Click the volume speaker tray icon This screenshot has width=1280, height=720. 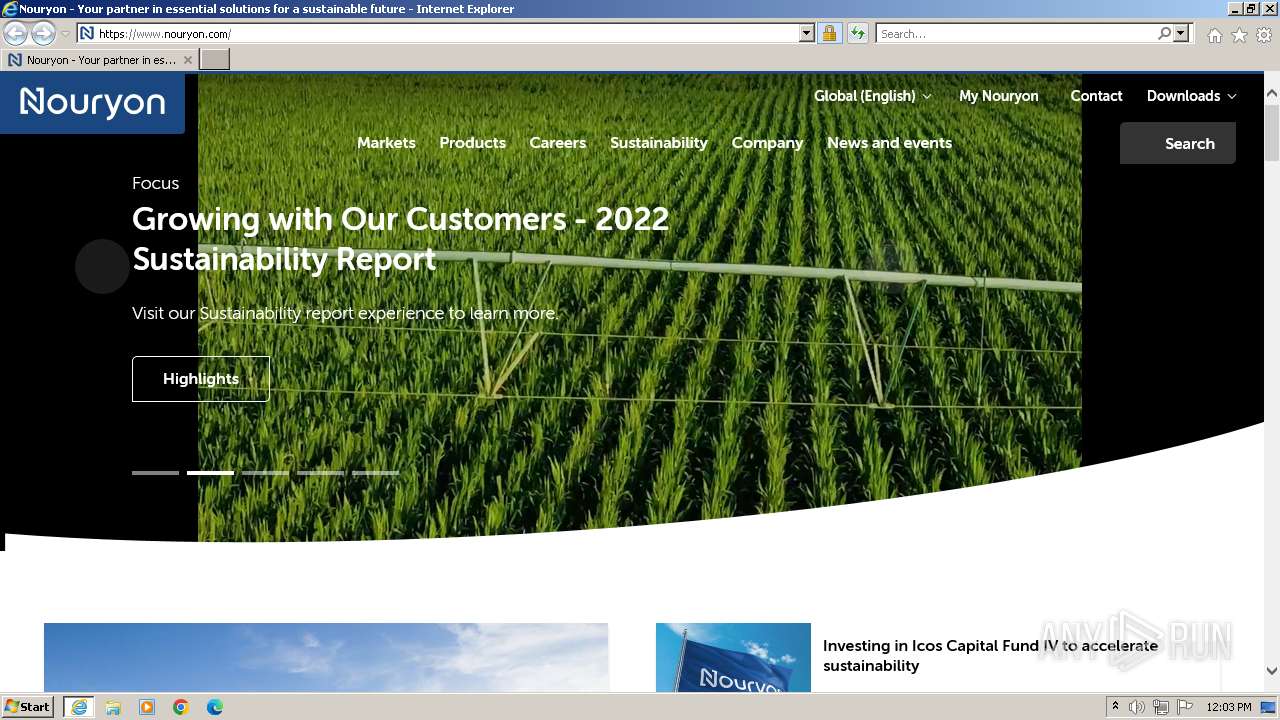1137,707
